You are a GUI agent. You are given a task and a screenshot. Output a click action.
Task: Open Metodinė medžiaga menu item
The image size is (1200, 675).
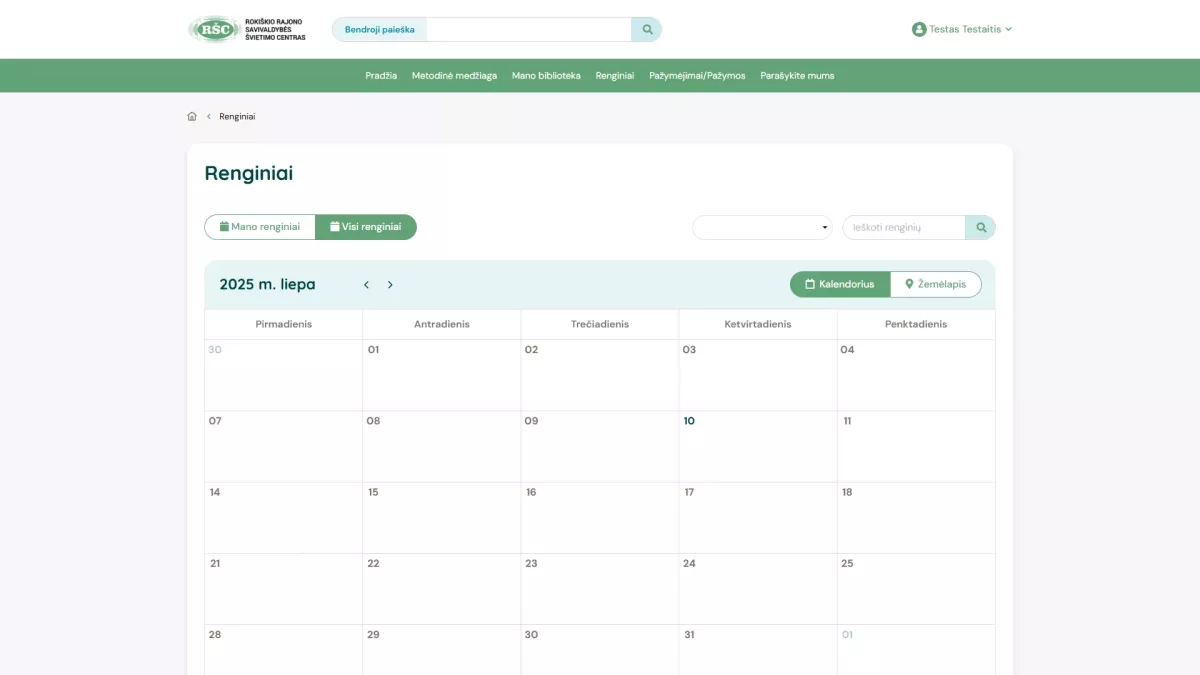454,76
